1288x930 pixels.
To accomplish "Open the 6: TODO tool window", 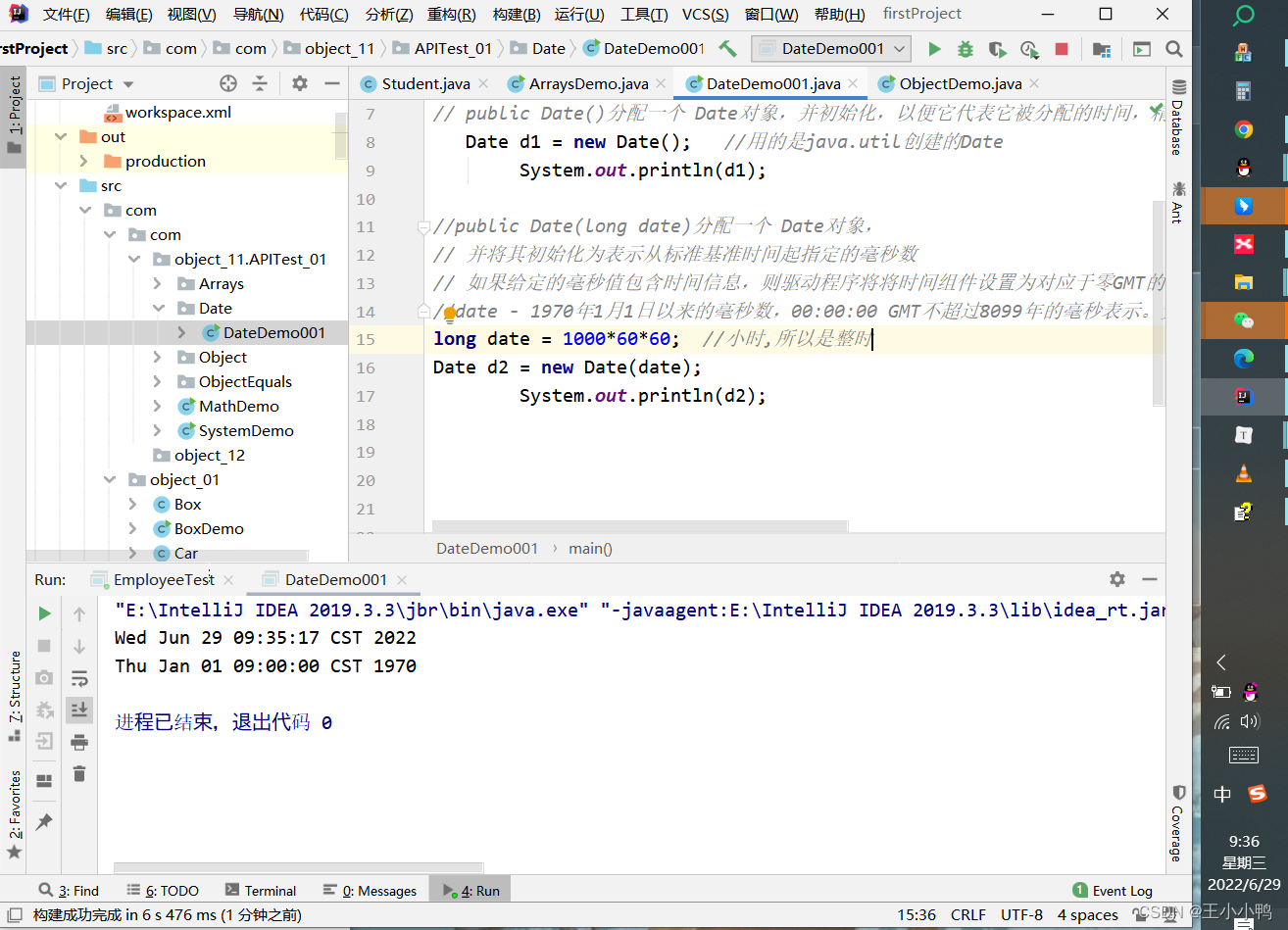I will pos(163,890).
